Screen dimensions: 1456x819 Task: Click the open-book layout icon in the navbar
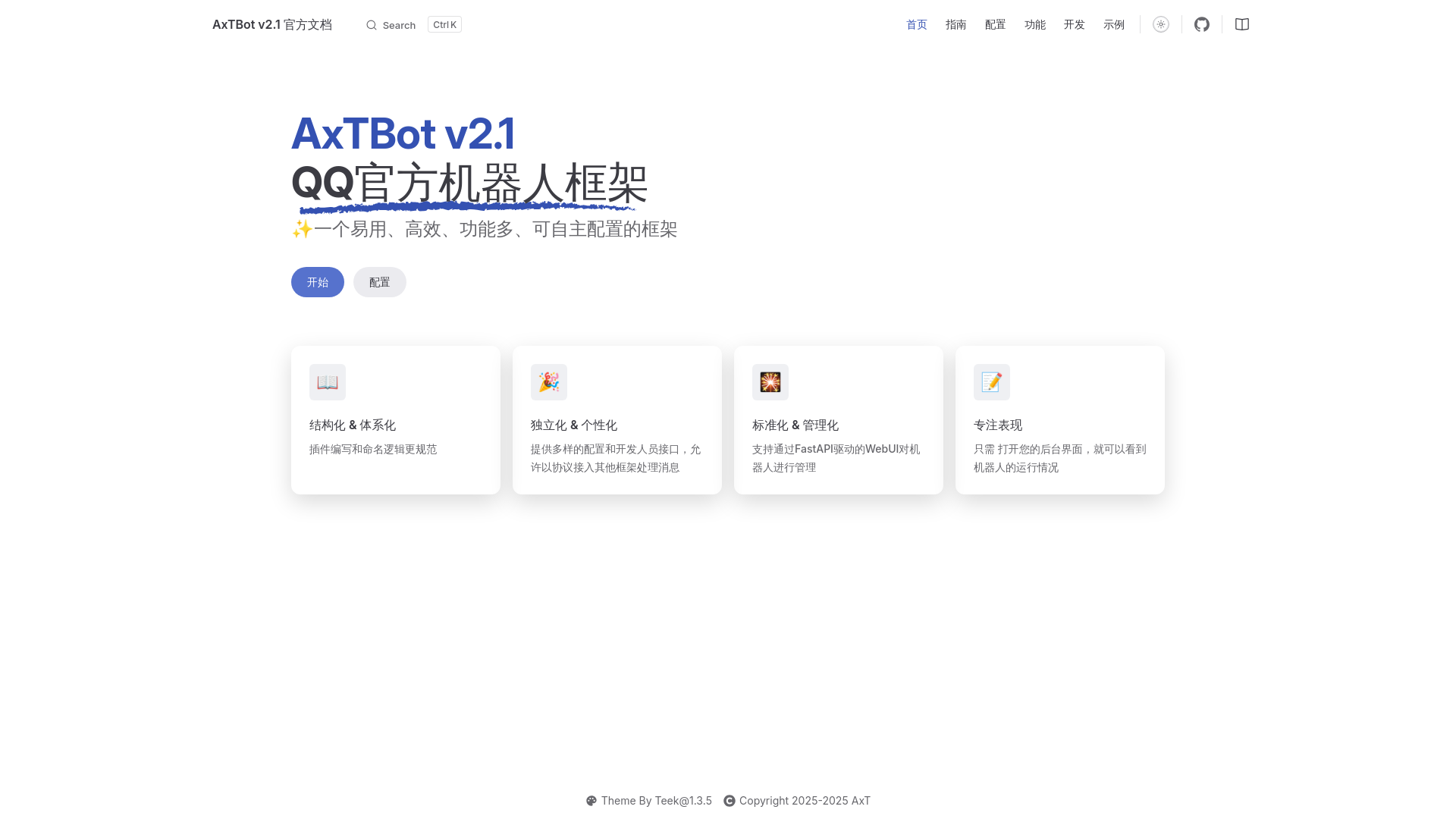coord(1242,24)
